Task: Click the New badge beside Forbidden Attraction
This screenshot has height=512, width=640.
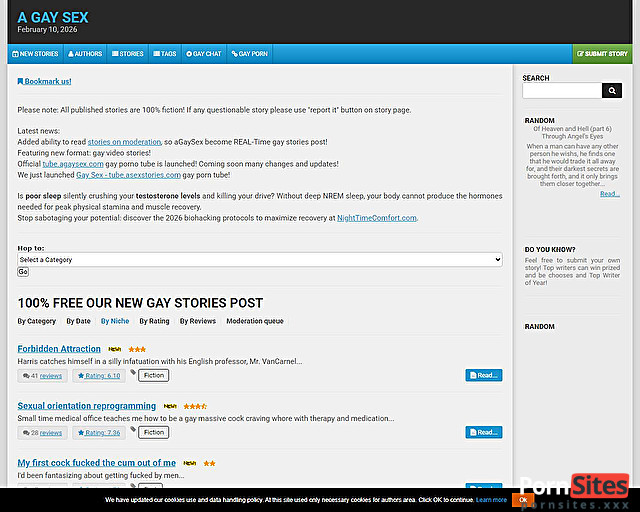Action: [115, 349]
